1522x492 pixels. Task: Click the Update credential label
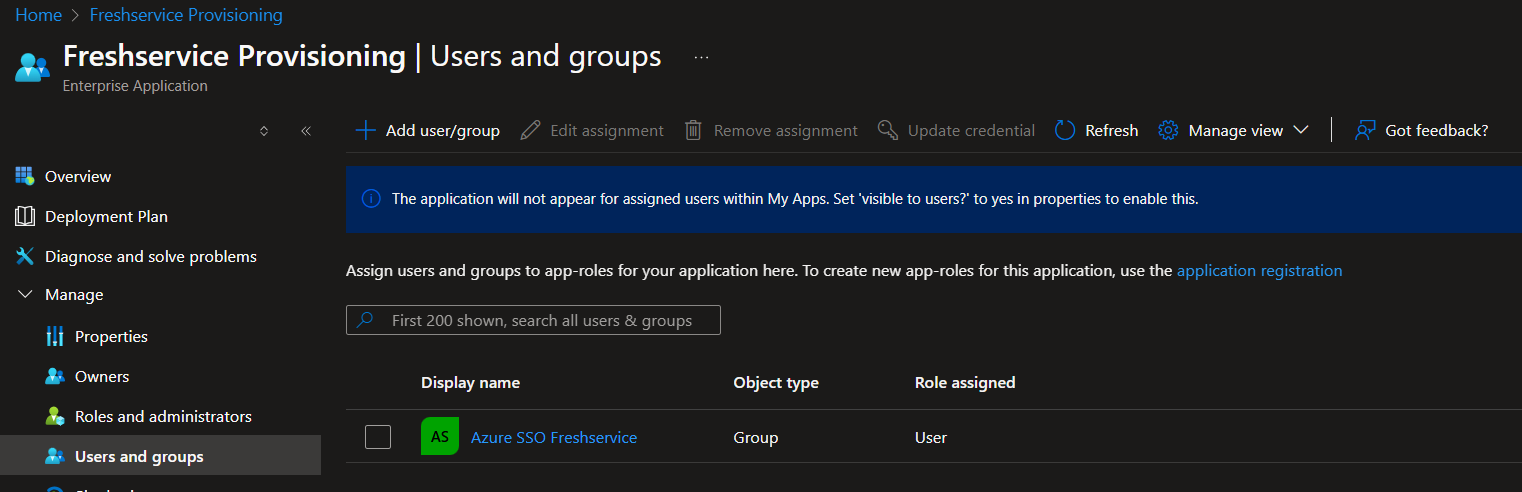[x=971, y=130]
